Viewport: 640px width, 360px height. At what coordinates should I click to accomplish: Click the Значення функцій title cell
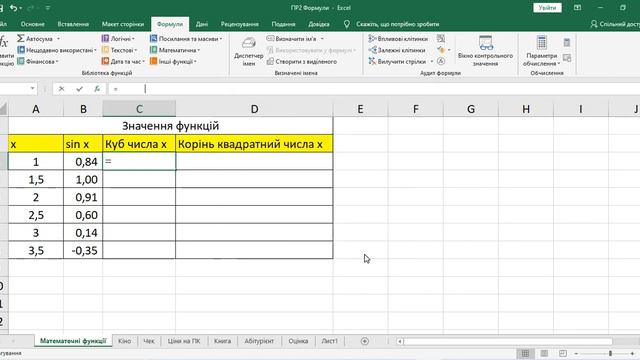tap(171, 126)
